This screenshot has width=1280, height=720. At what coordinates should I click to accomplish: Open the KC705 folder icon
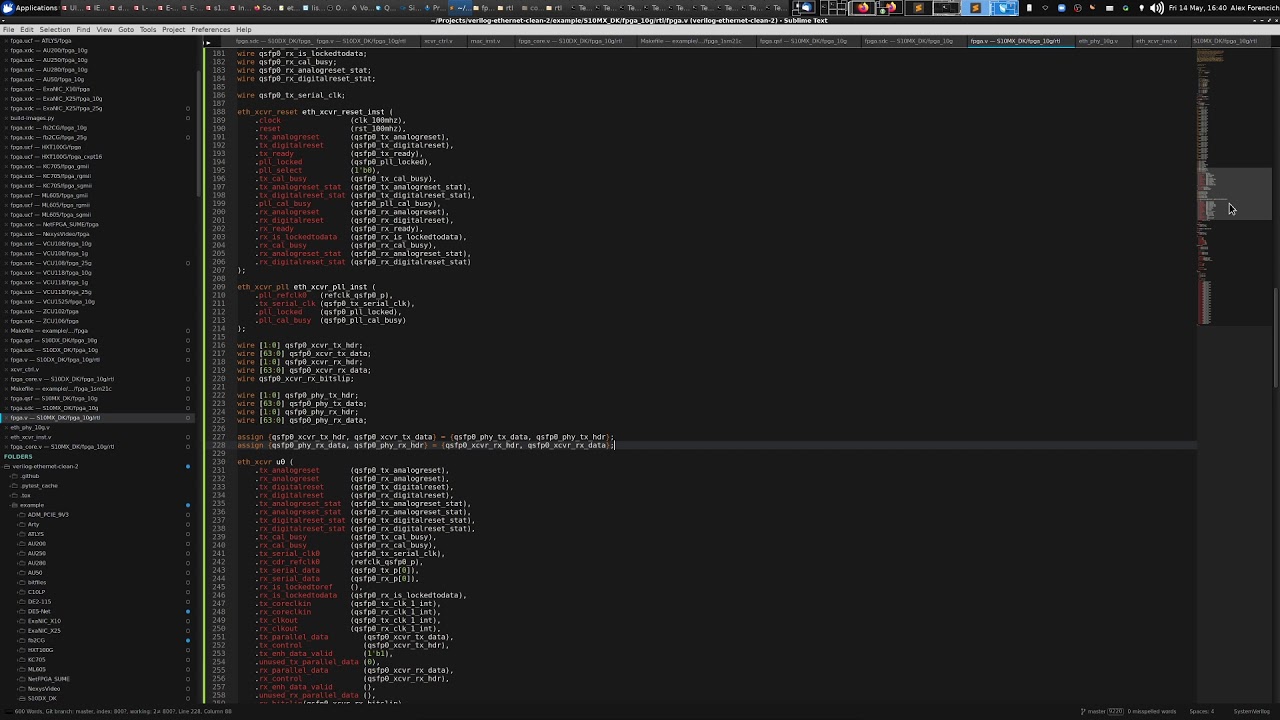coord(22,660)
